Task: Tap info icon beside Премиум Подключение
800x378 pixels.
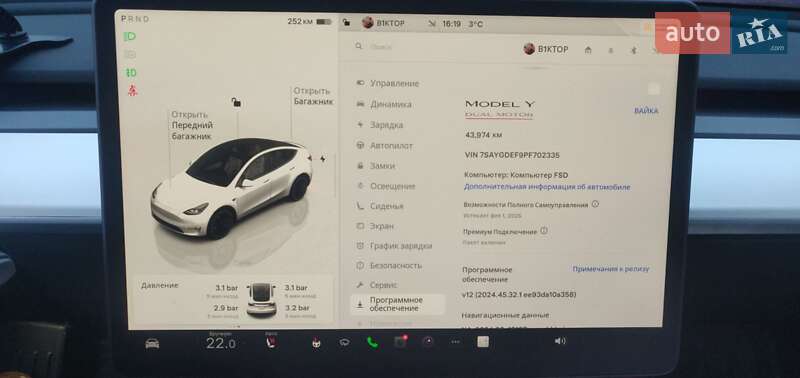Action: 544,231
